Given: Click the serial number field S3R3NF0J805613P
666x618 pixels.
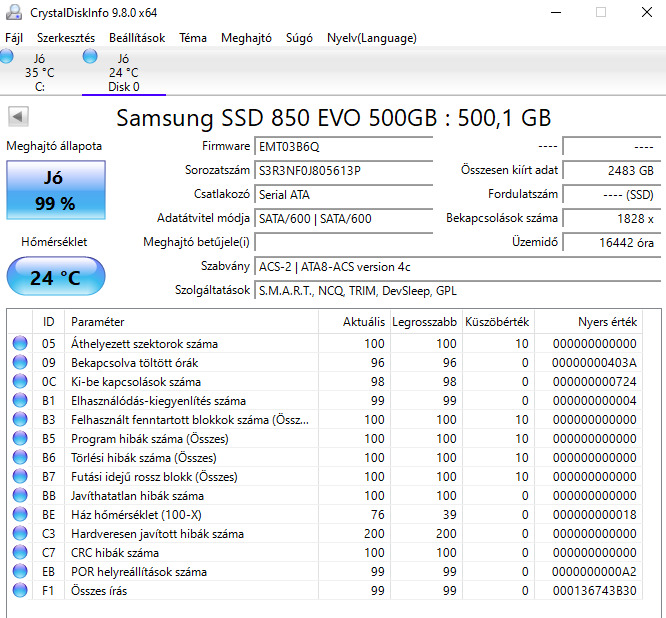Looking at the screenshot, I should pyautogui.click(x=343, y=171).
